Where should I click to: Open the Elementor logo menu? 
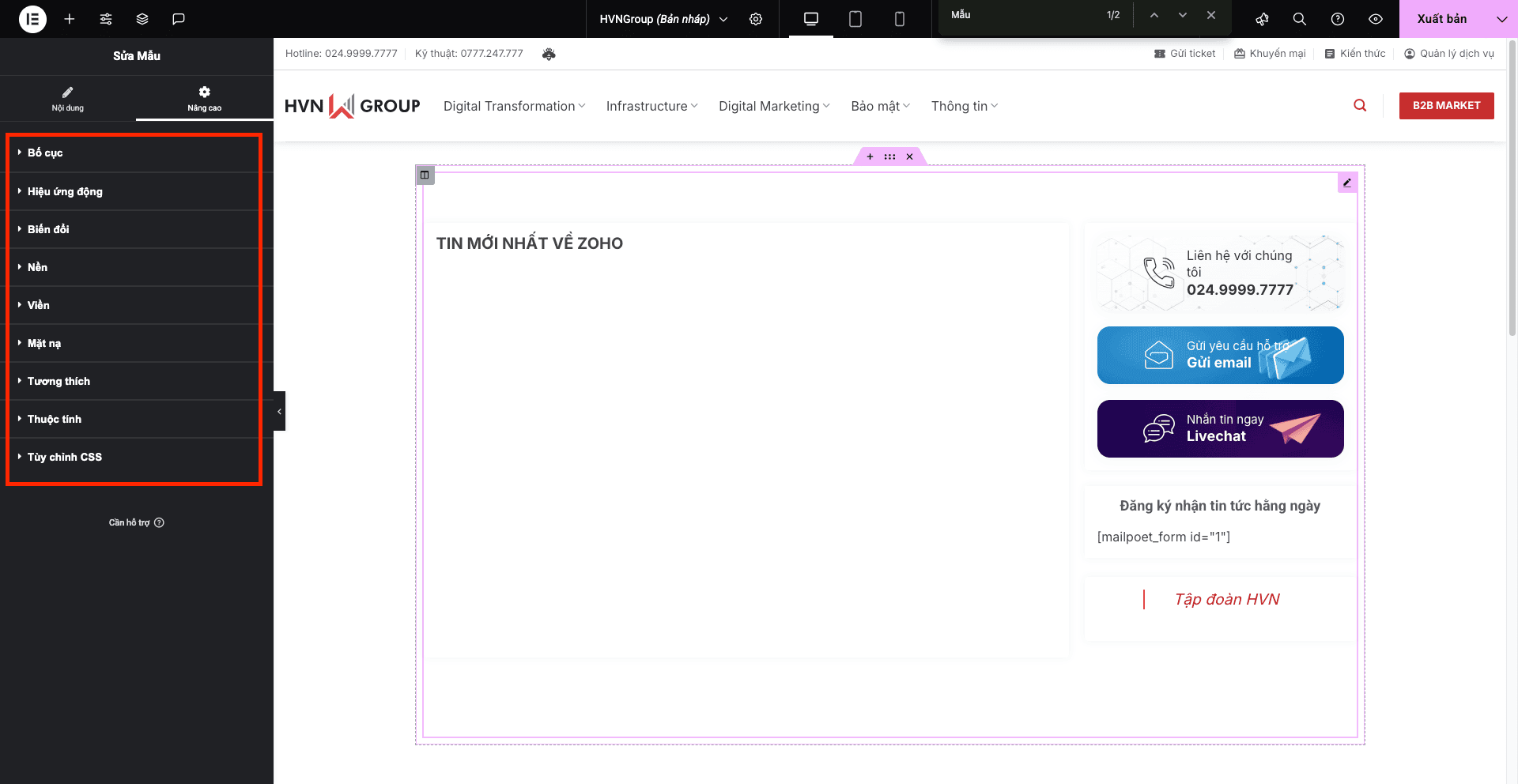pyautogui.click(x=32, y=19)
